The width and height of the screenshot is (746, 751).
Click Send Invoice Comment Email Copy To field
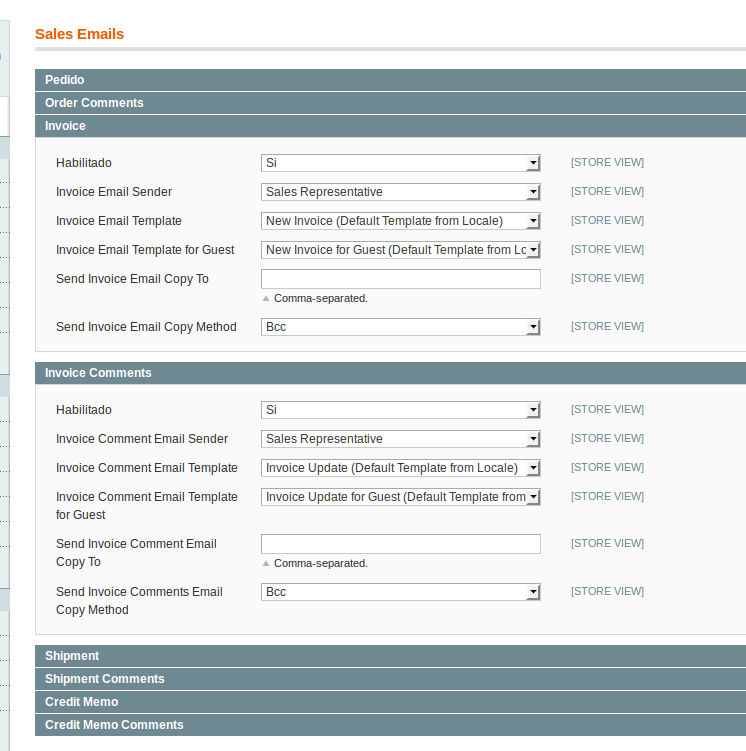pos(400,544)
